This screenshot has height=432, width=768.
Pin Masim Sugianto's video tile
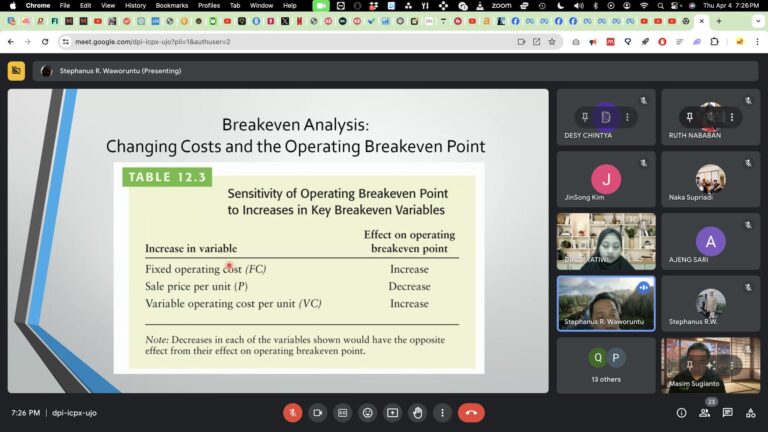click(690, 366)
